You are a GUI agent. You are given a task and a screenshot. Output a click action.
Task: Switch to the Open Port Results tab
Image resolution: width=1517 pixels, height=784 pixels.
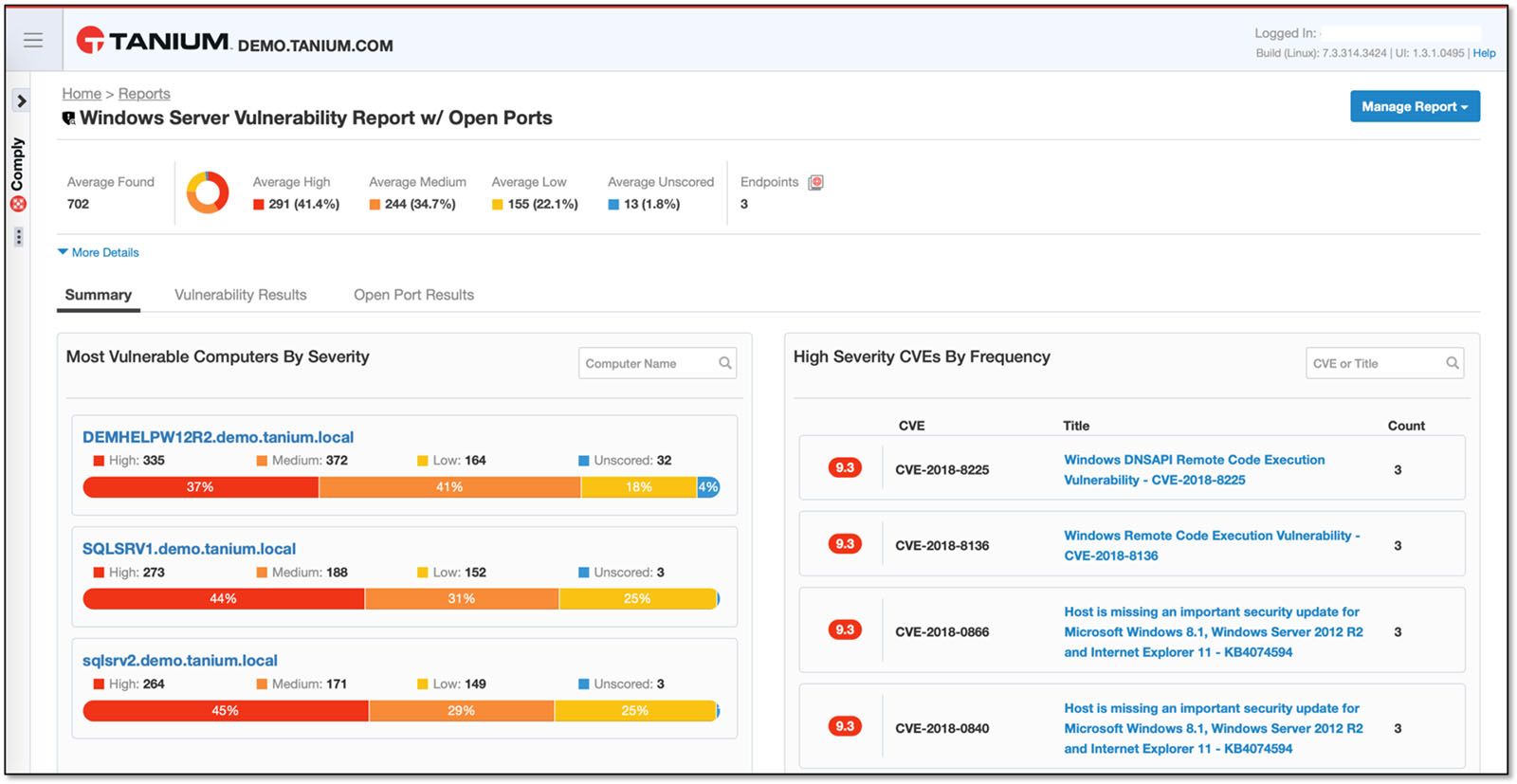pyautogui.click(x=414, y=295)
